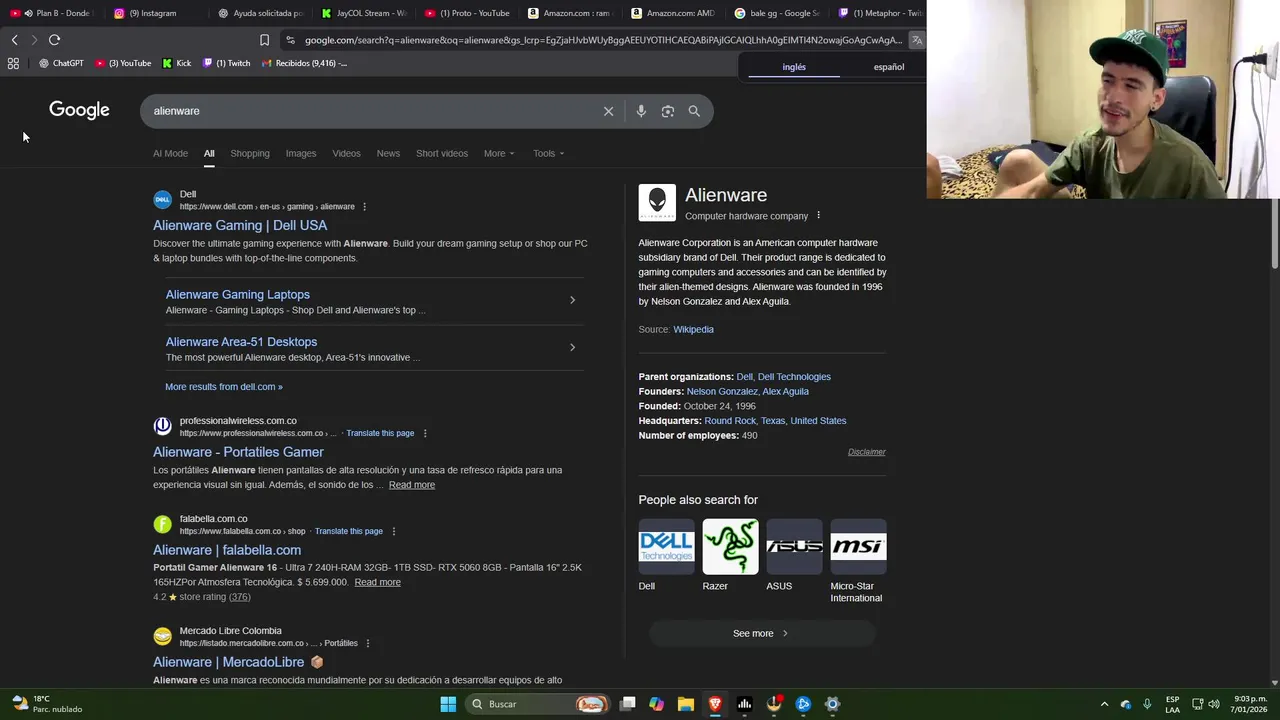Select español translation language
Screen dimensions: 1280x720
click(x=889, y=67)
